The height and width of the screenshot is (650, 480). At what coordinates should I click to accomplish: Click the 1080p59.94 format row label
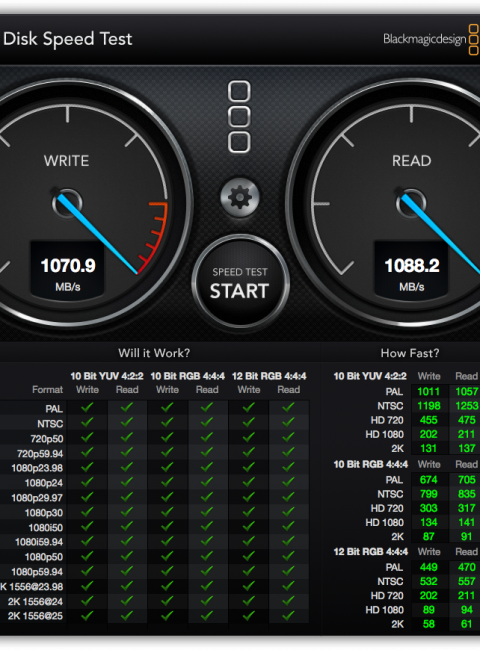tap(37, 572)
